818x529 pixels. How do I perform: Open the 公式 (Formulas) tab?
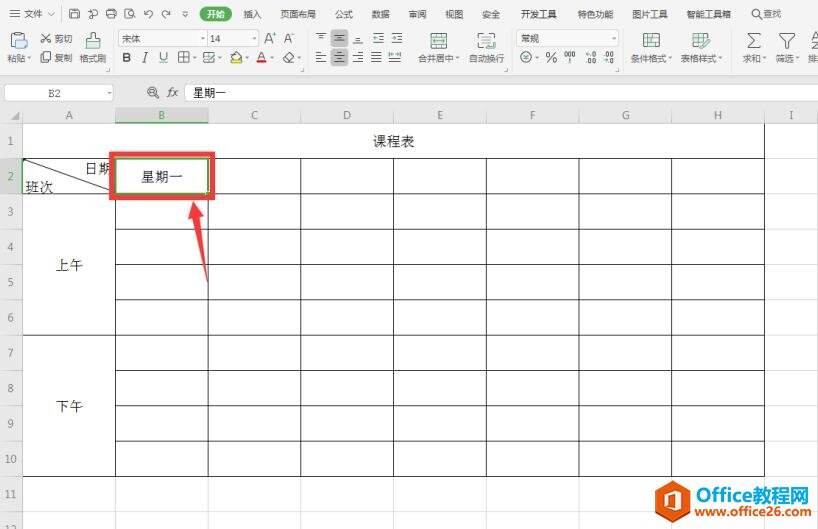[344, 14]
